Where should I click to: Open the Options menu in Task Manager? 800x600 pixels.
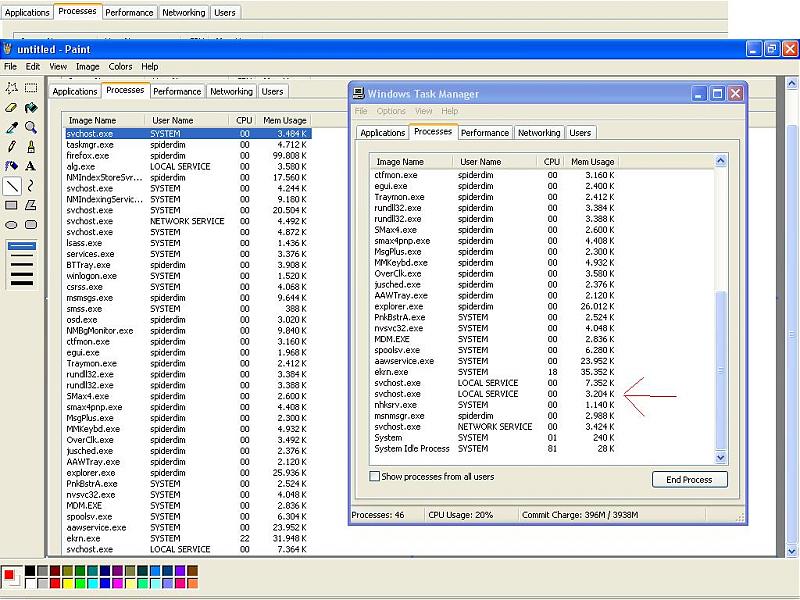pos(391,111)
